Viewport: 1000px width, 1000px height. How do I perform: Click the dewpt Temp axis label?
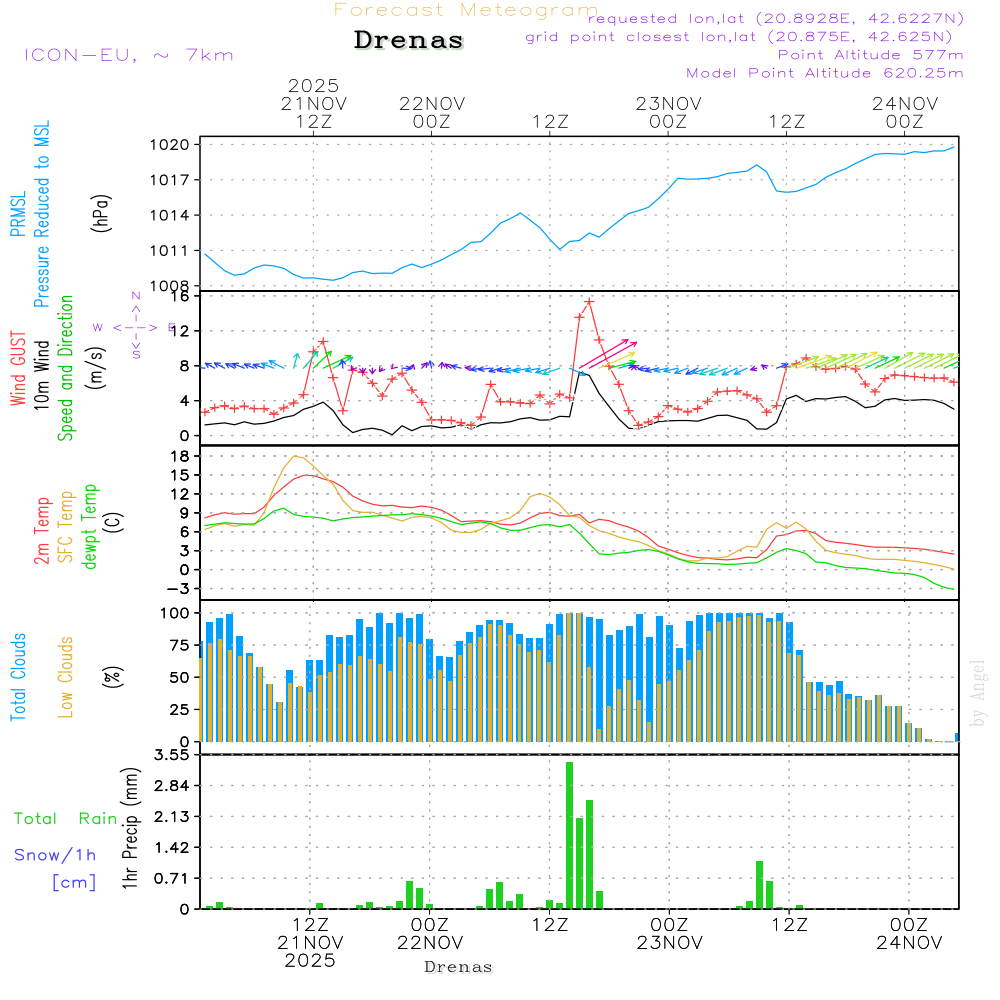(x=90, y=527)
